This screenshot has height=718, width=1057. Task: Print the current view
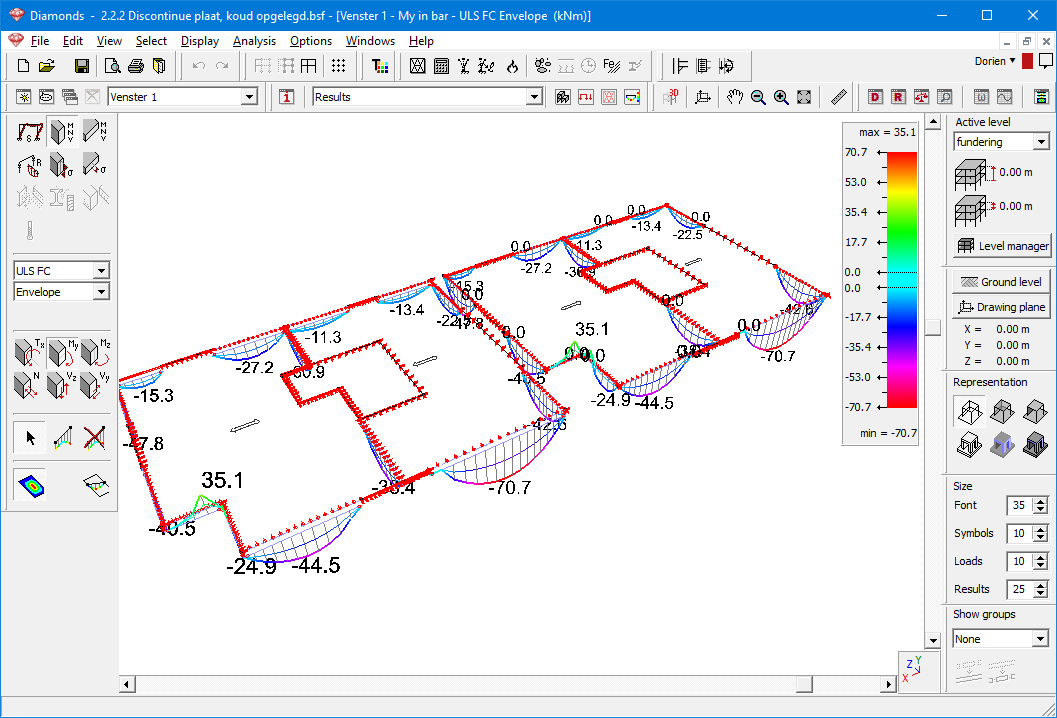point(135,65)
